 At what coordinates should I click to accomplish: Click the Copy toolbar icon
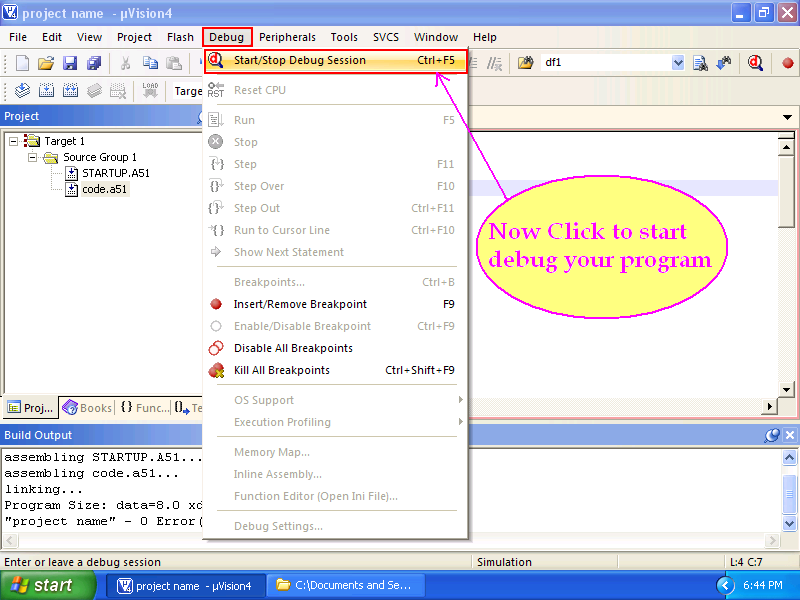click(149, 62)
